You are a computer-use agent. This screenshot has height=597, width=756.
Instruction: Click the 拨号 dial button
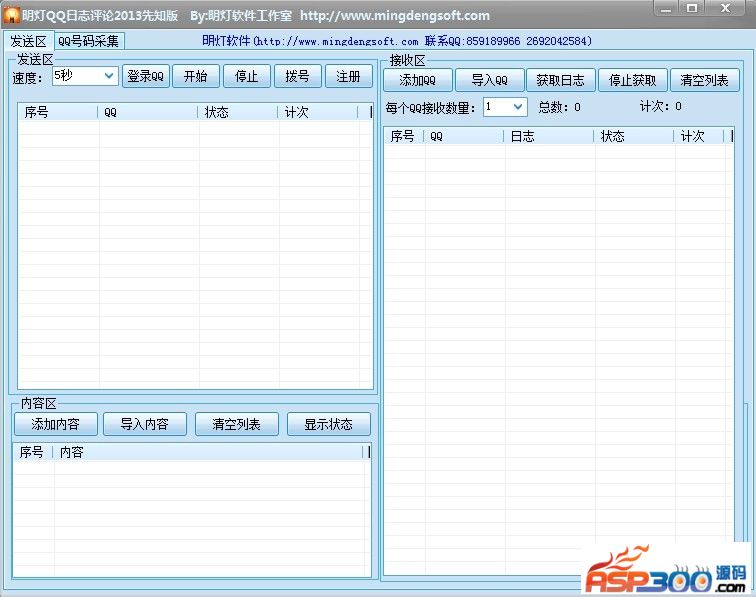(297, 76)
